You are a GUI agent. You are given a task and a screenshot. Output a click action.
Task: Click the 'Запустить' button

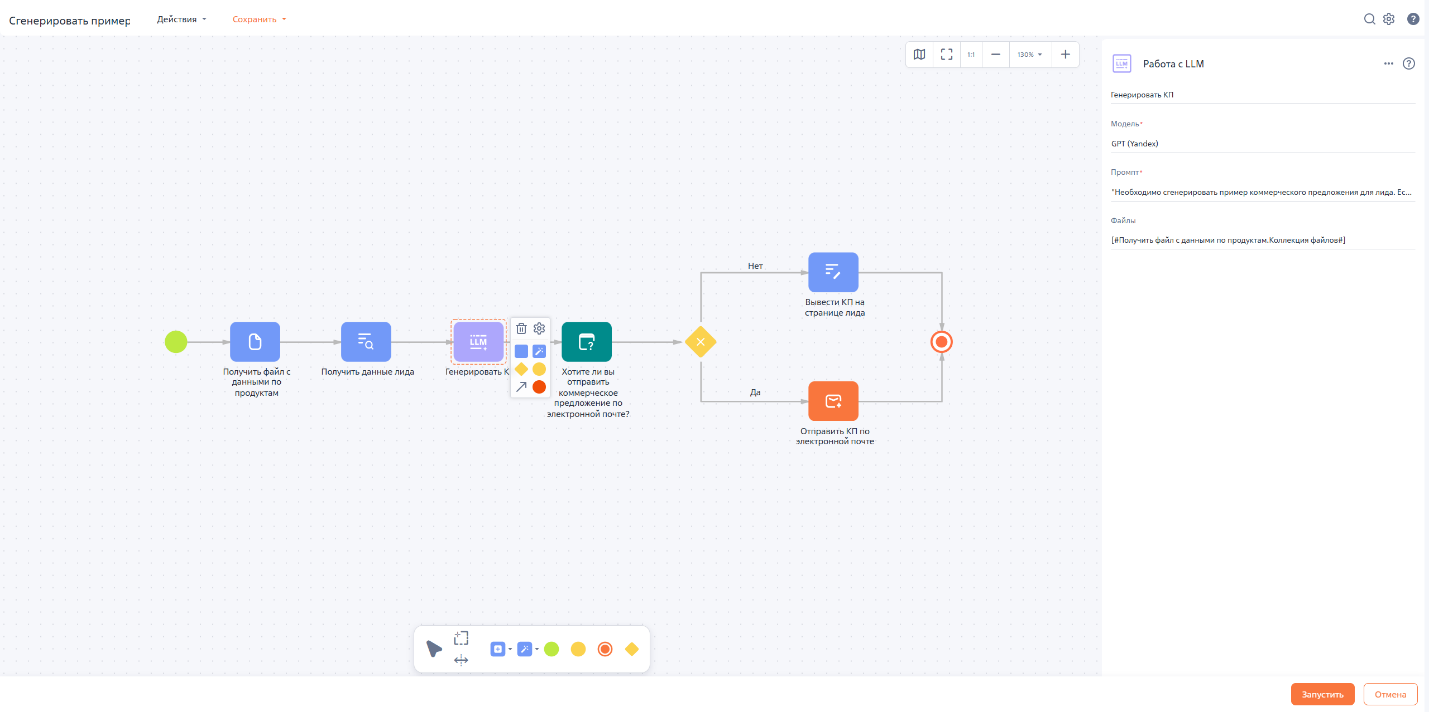point(1322,694)
